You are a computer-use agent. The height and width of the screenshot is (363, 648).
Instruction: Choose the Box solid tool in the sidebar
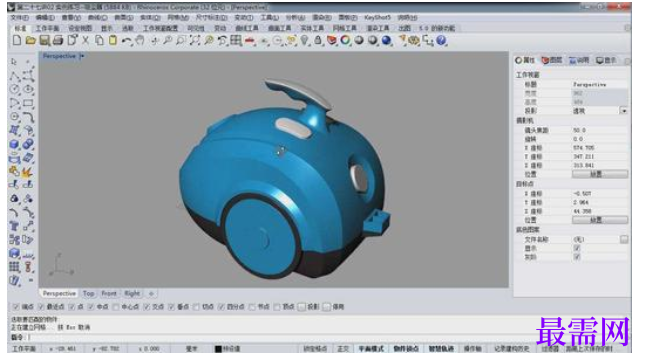click(14, 144)
